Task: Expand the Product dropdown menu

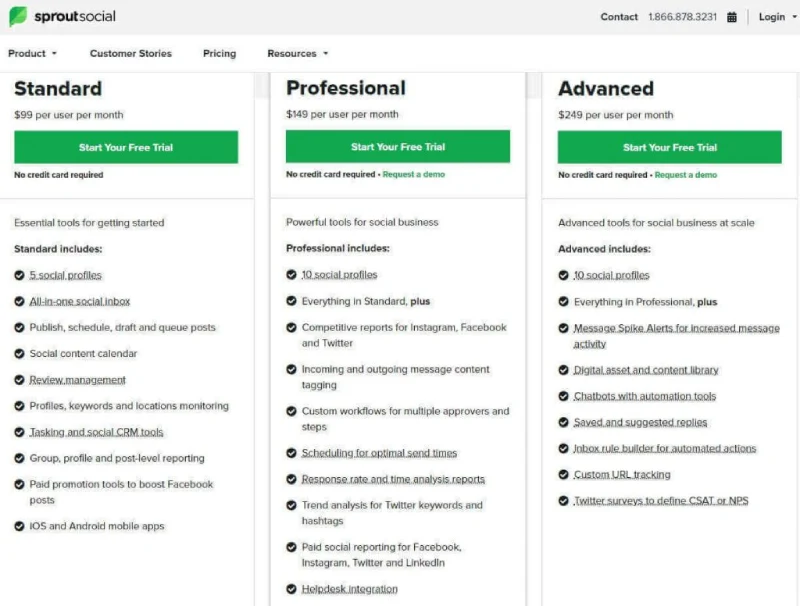Action: [x=32, y=54]
